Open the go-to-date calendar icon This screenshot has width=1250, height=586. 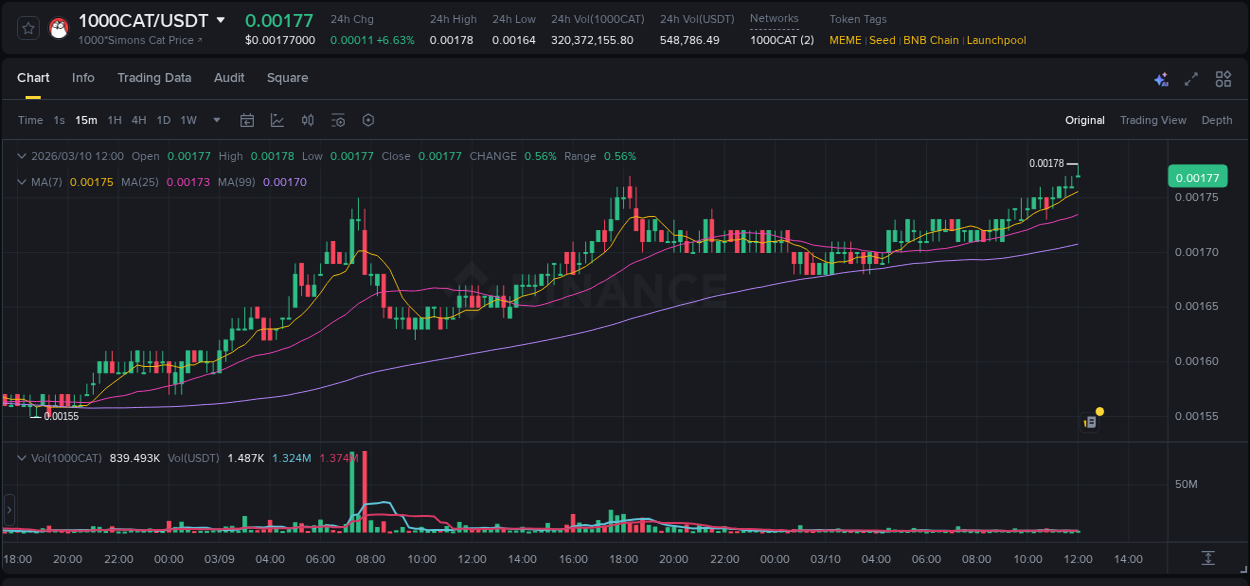click(247, 120)
